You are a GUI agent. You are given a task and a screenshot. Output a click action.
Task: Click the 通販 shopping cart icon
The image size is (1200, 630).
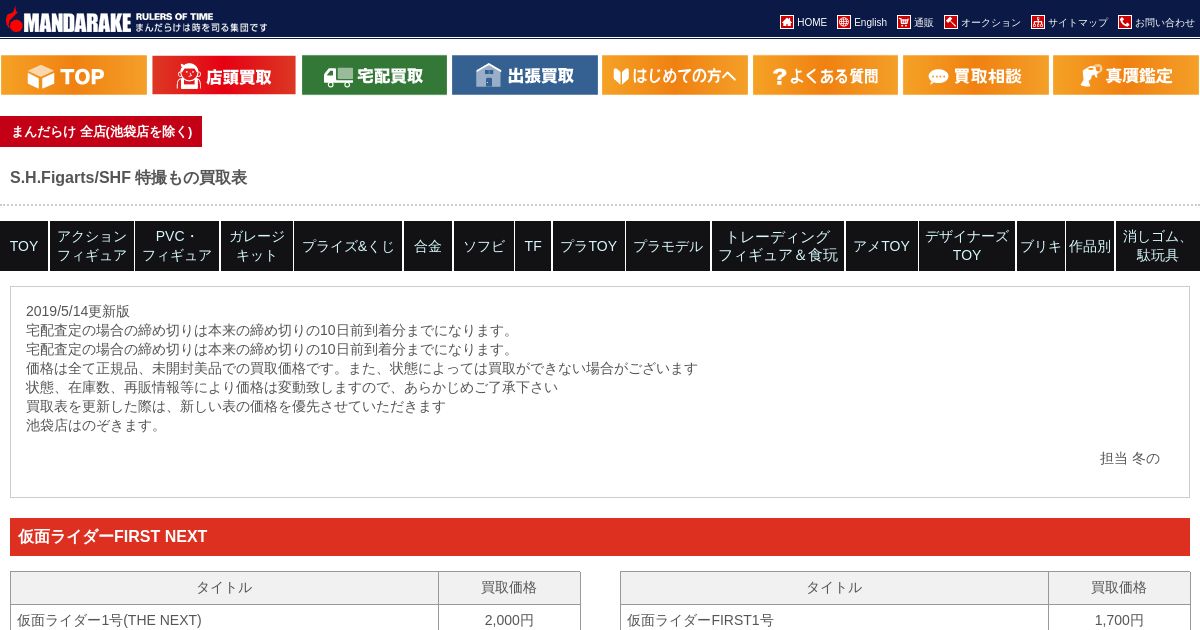pyautogui.click(x=904, y=22)
